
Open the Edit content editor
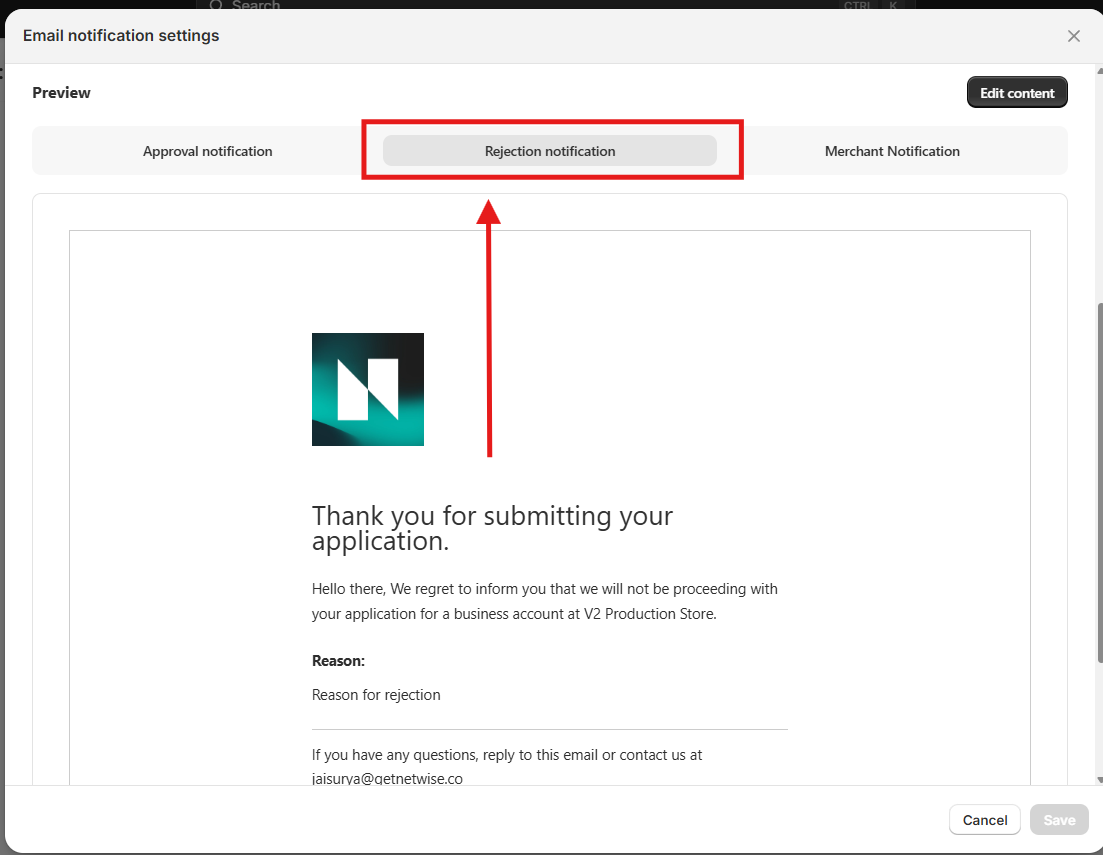(x=1016, y=93)
